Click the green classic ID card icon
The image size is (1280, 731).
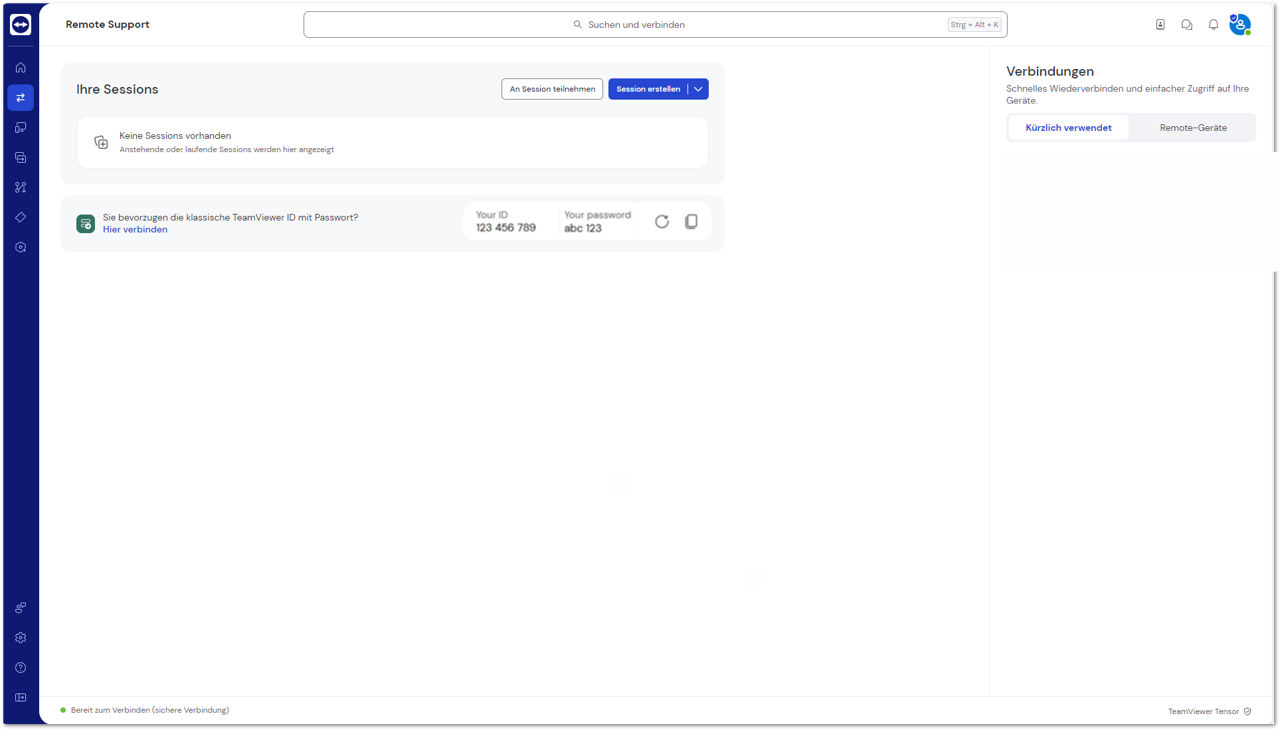86,223
